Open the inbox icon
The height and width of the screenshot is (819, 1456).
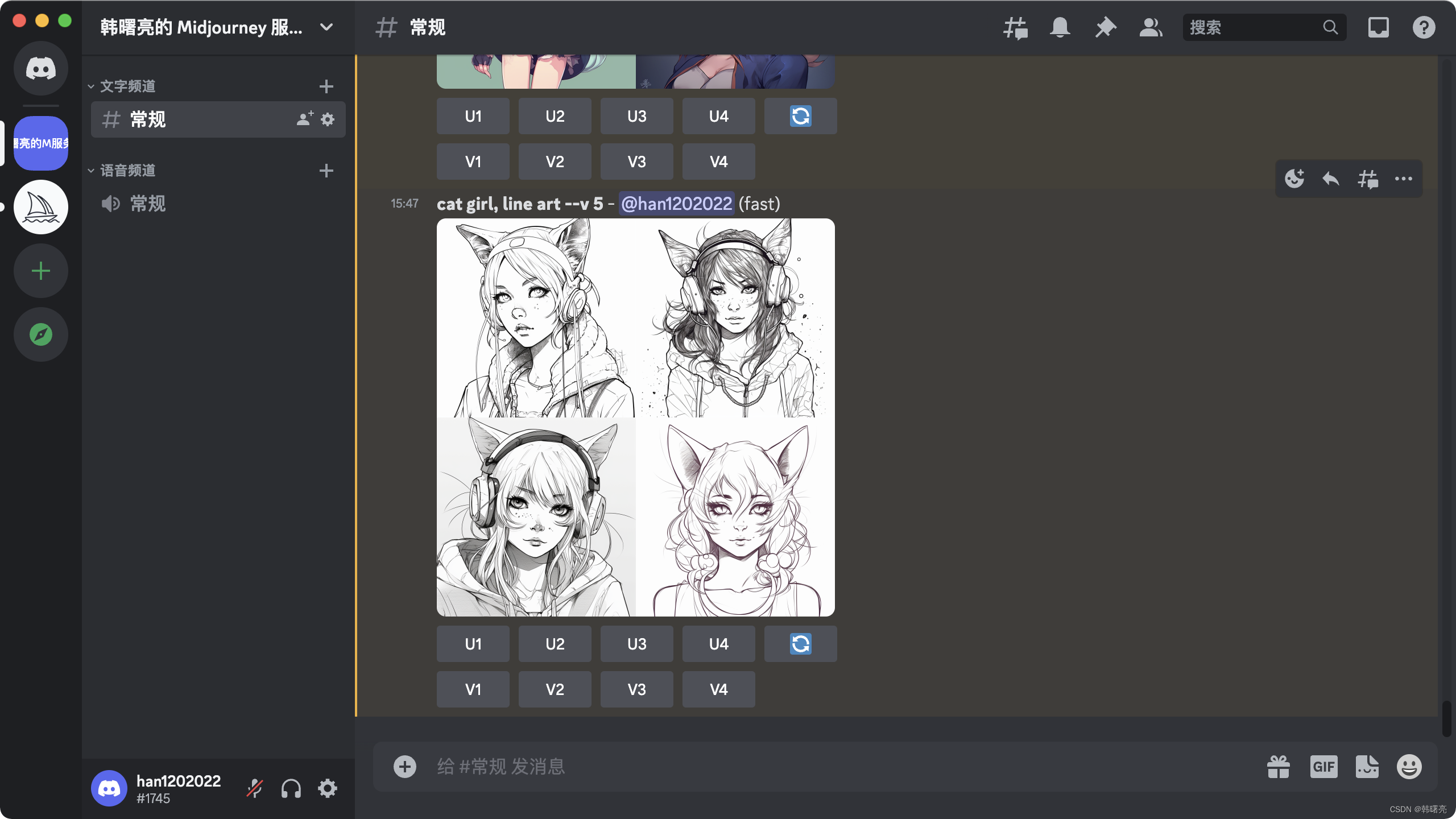click(1378, 27)
